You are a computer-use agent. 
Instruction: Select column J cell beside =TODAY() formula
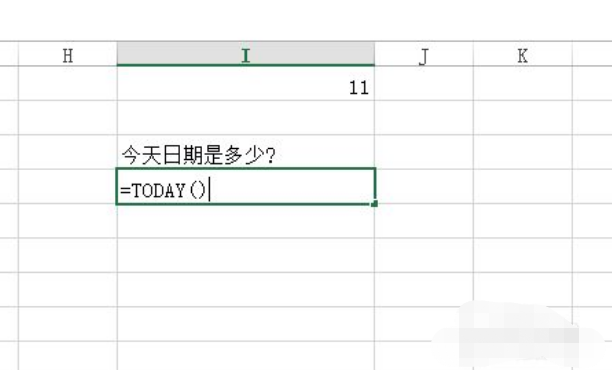coord(424,186)
